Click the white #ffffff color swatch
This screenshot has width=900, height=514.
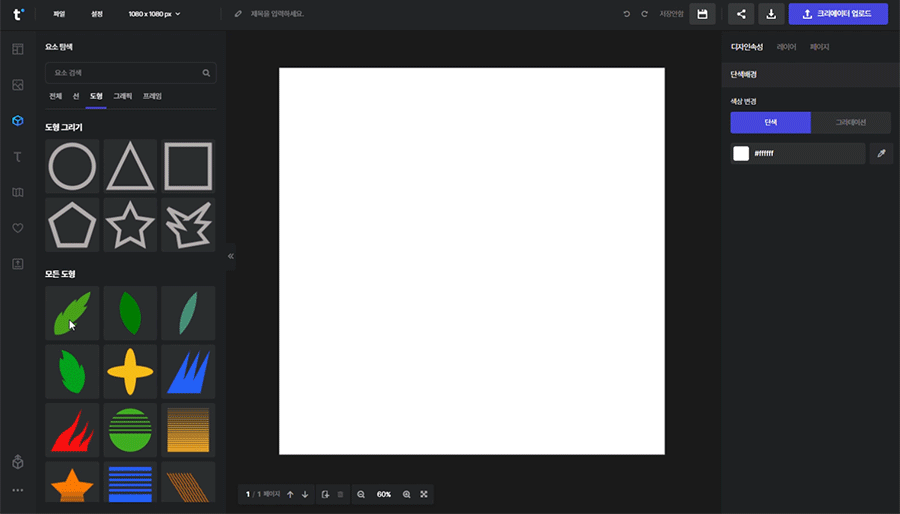tap(741, 153)
